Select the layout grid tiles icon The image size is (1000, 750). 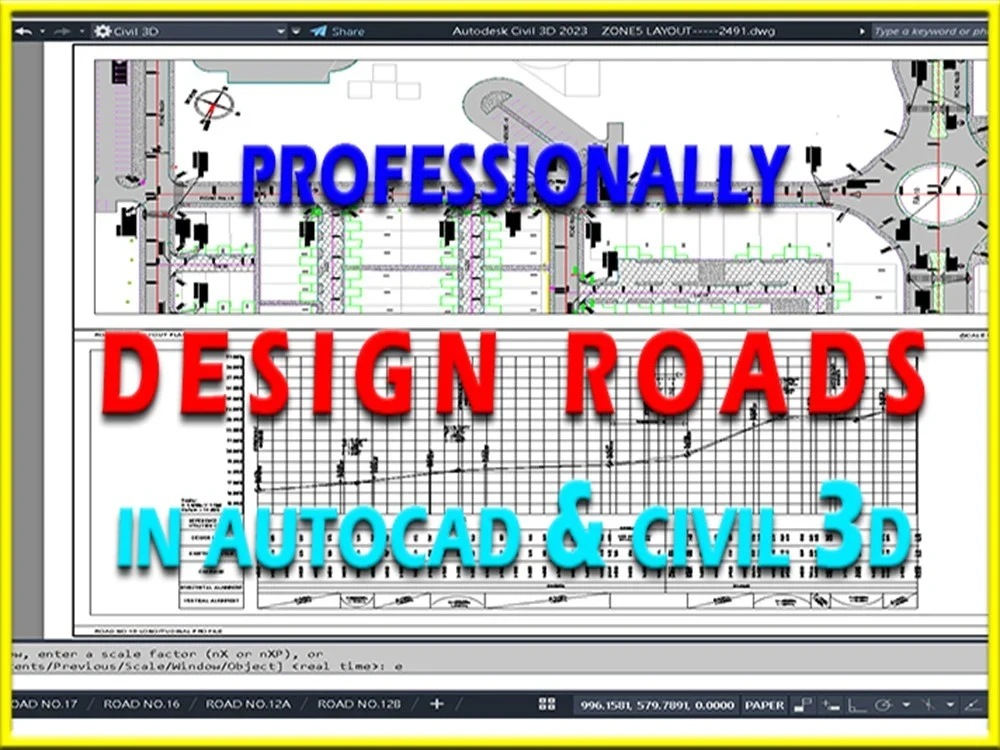pyautogui.click(x=548, y=704)
